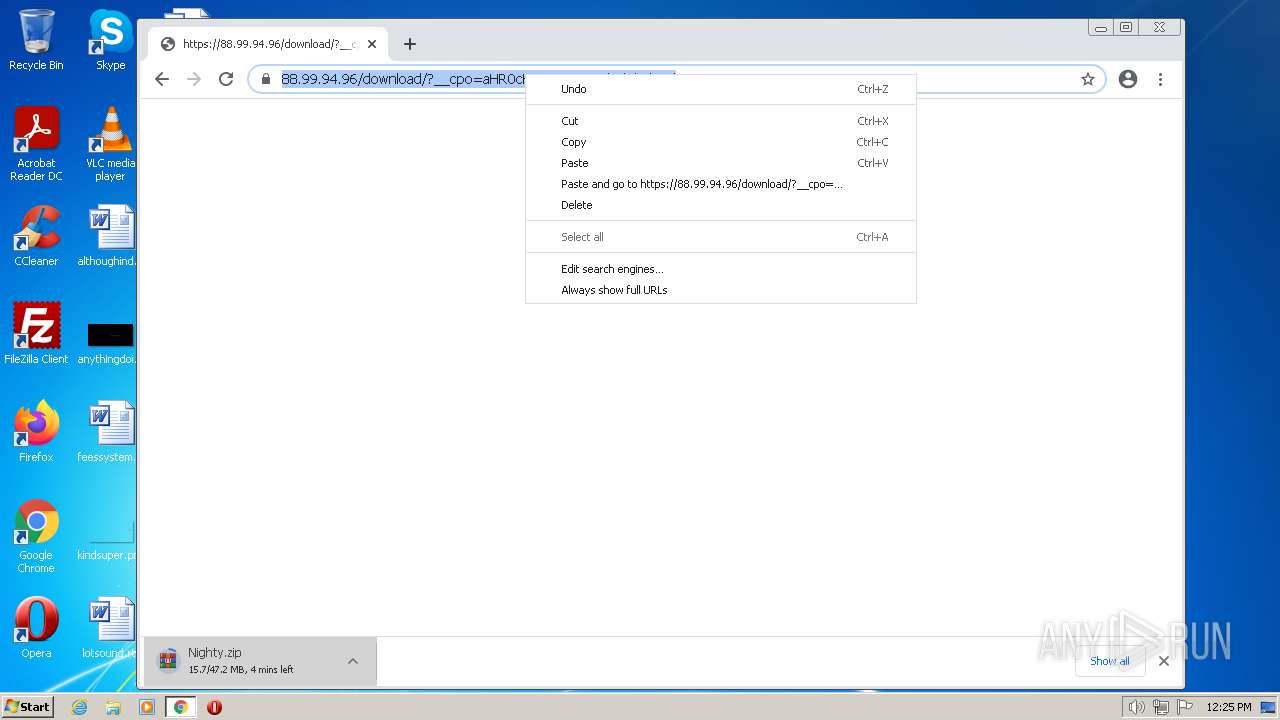The image size is (1280, 720).
Task: Open lotsound Word document on desktop
Action: 108,628
